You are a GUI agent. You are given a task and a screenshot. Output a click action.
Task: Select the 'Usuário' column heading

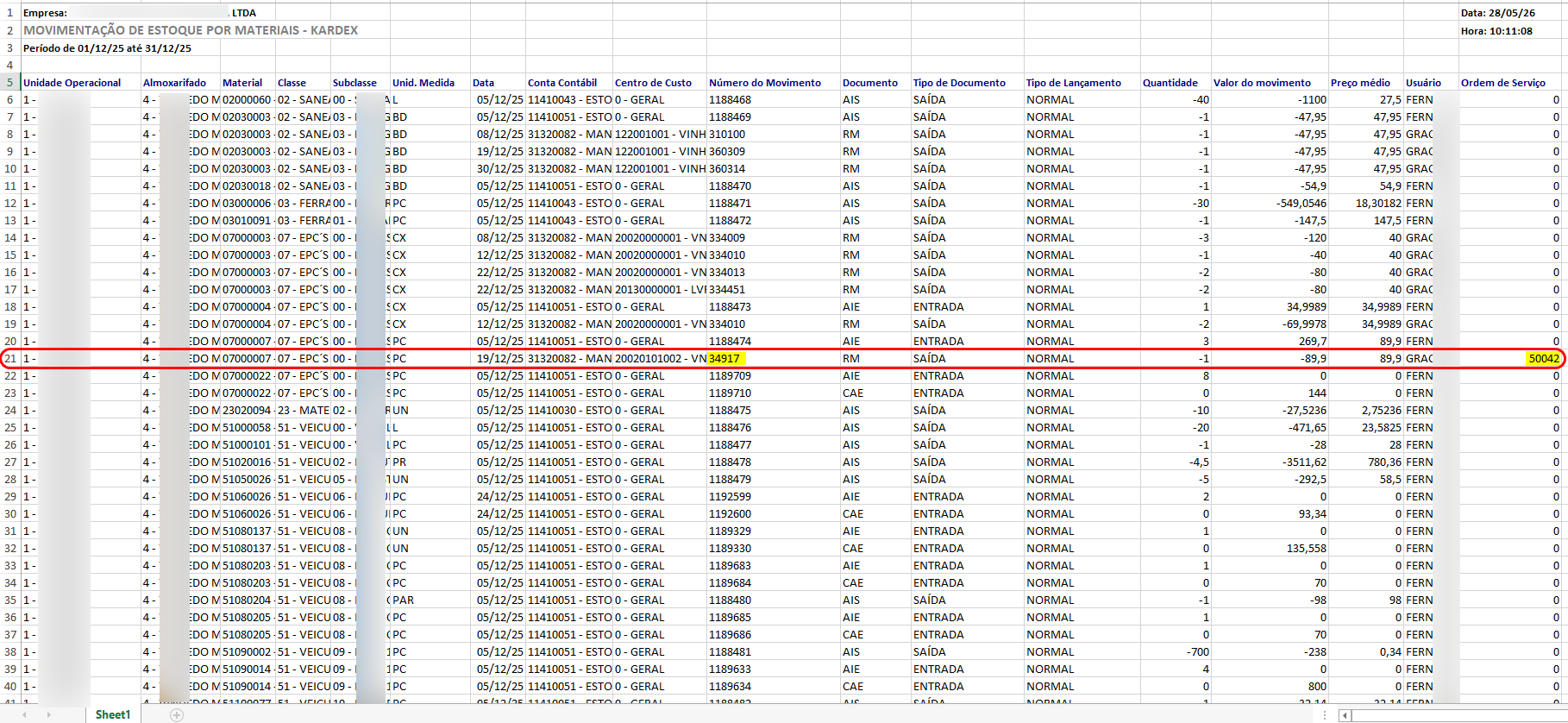pyautogui.click(x=1423, y=83)
